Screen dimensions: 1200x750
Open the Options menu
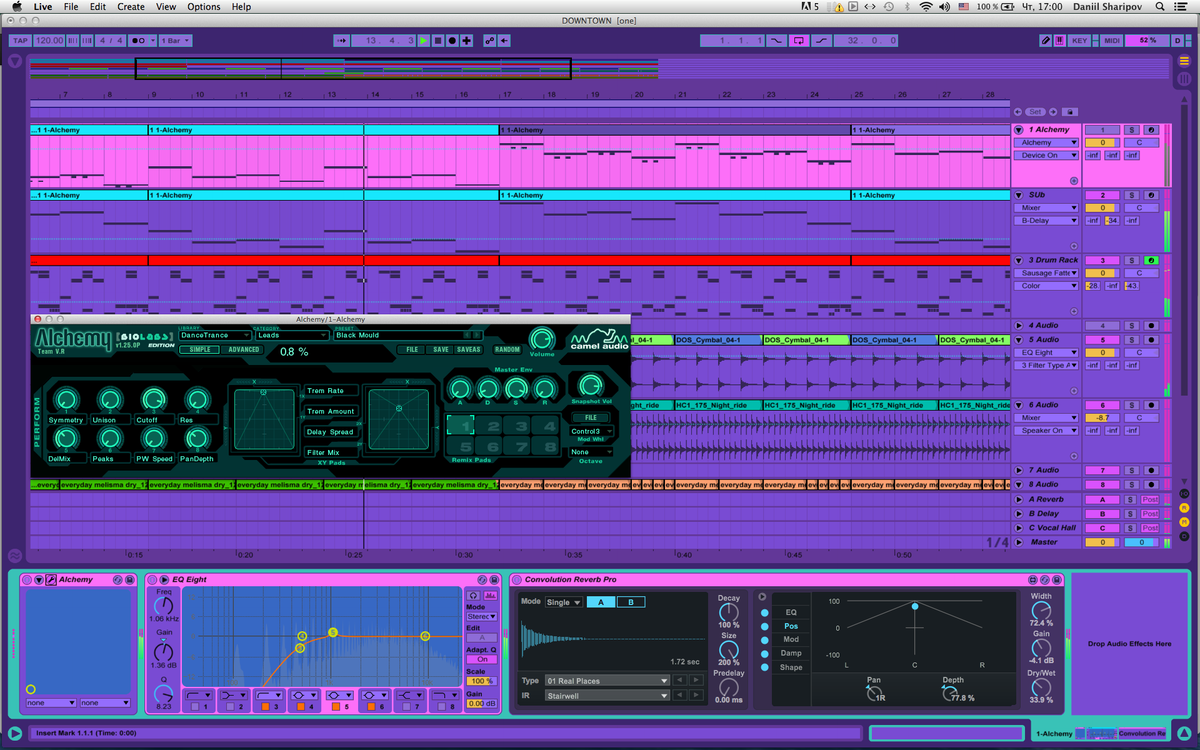pyautogui.click(x=202, y=7)
